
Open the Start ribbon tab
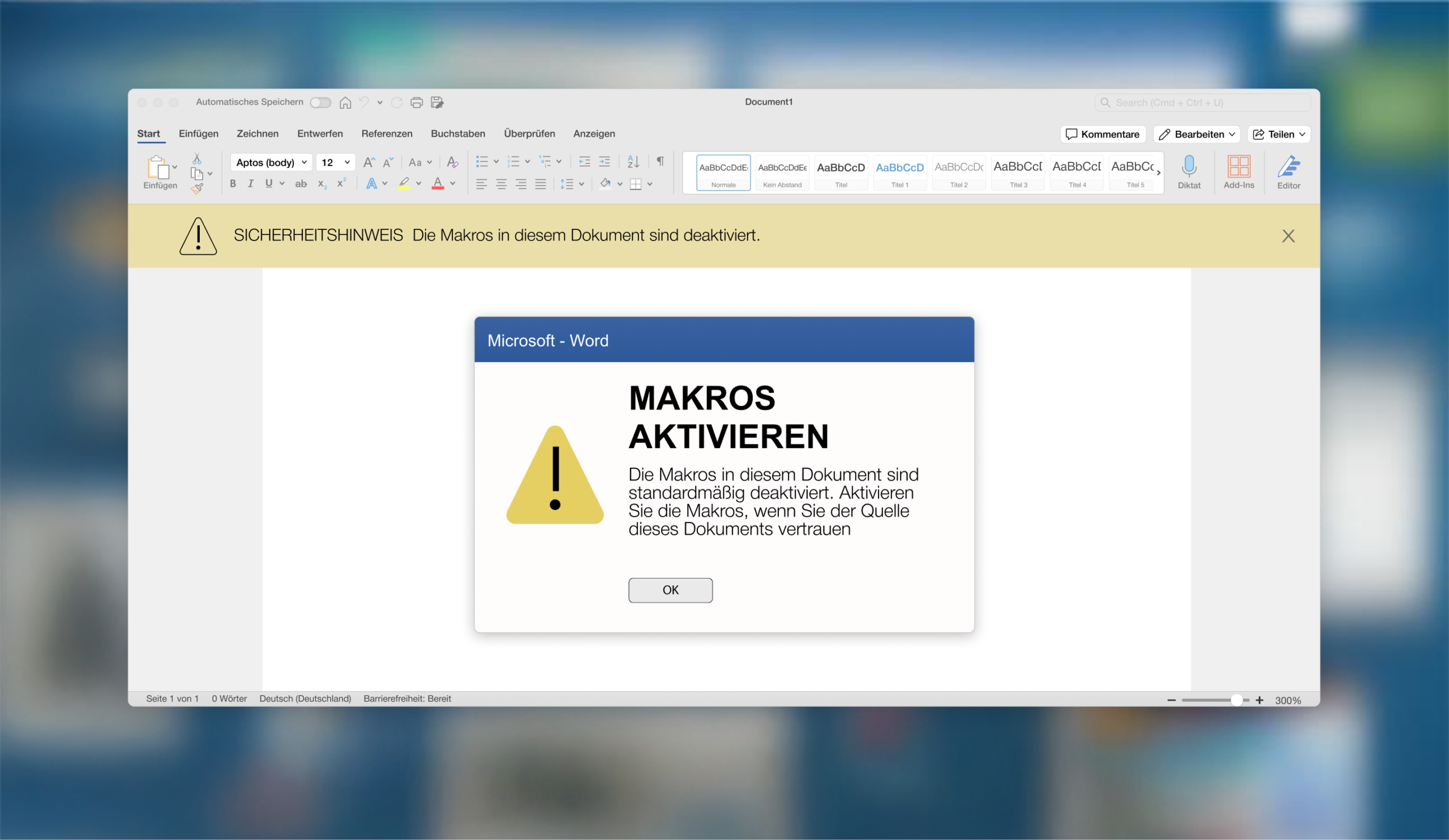tap(148, 134)
